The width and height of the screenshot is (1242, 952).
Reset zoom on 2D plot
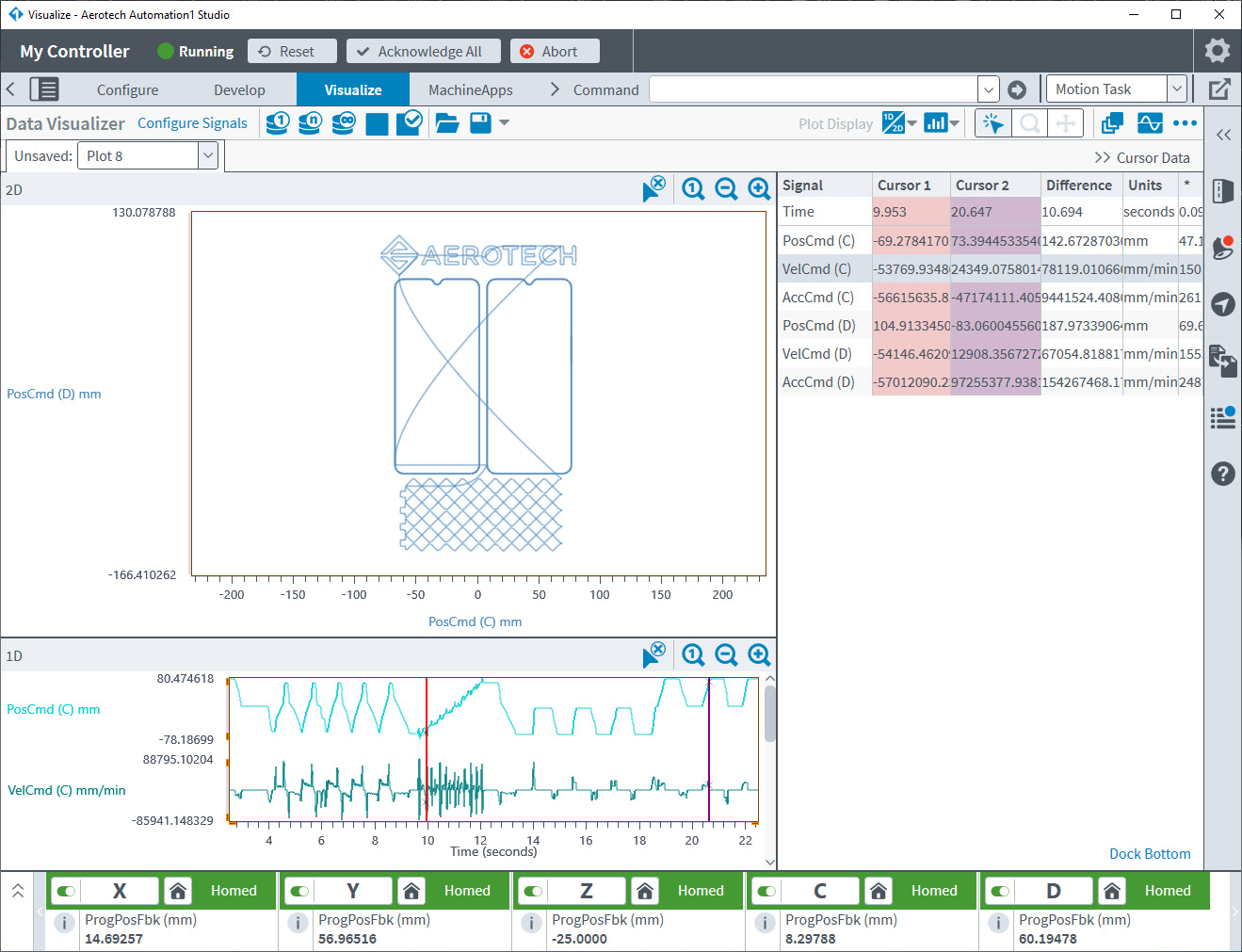[x=693, y=188]
